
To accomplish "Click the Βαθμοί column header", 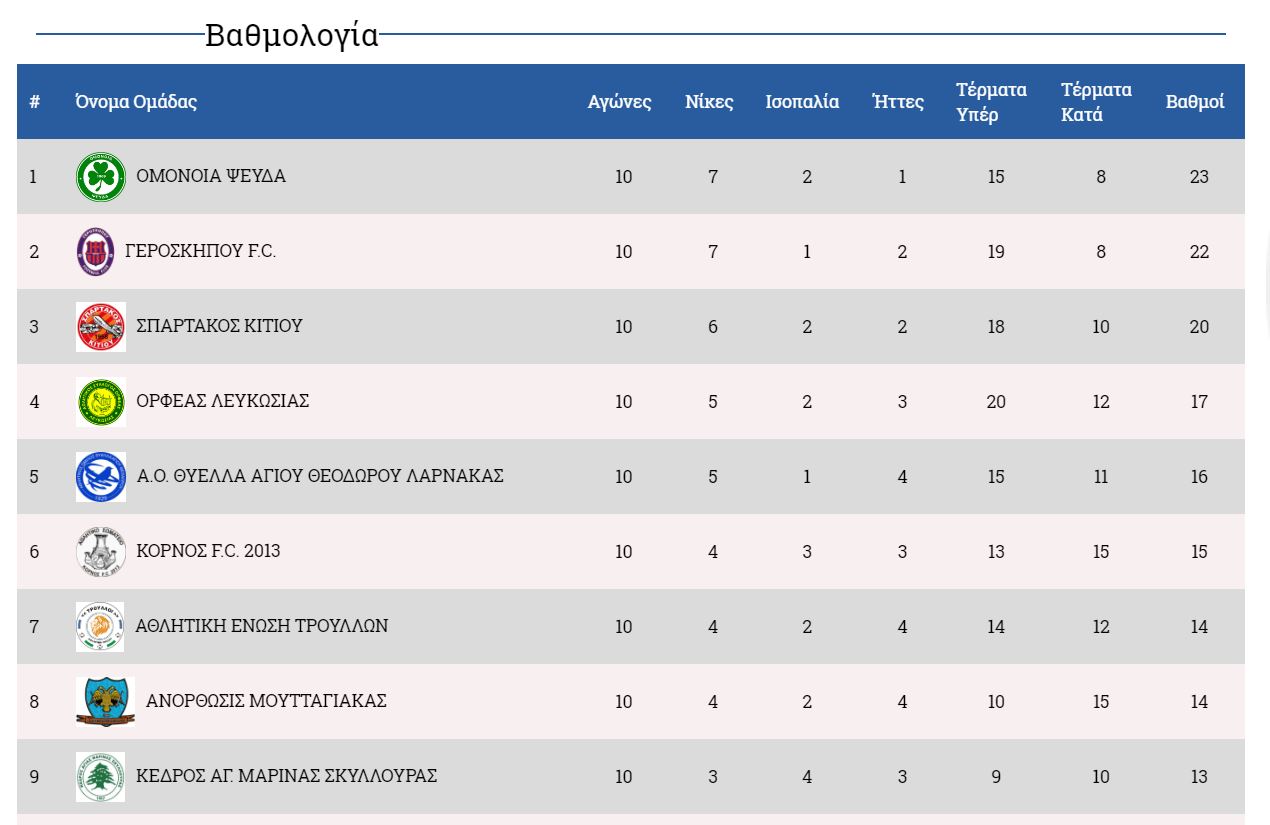I will pyautogui.click(x=1194, y=102).
